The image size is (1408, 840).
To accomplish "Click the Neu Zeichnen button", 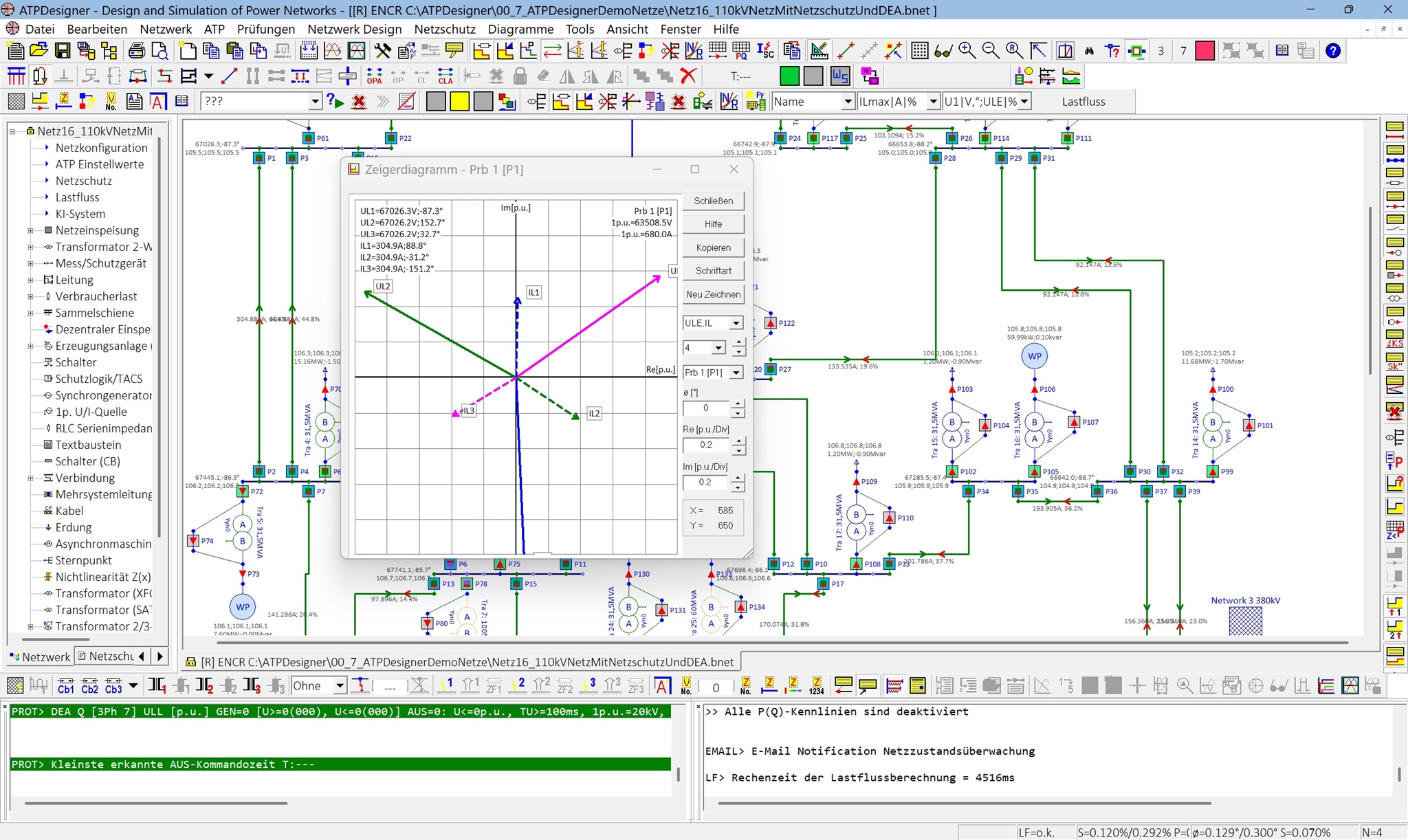I will coord(713,294).
